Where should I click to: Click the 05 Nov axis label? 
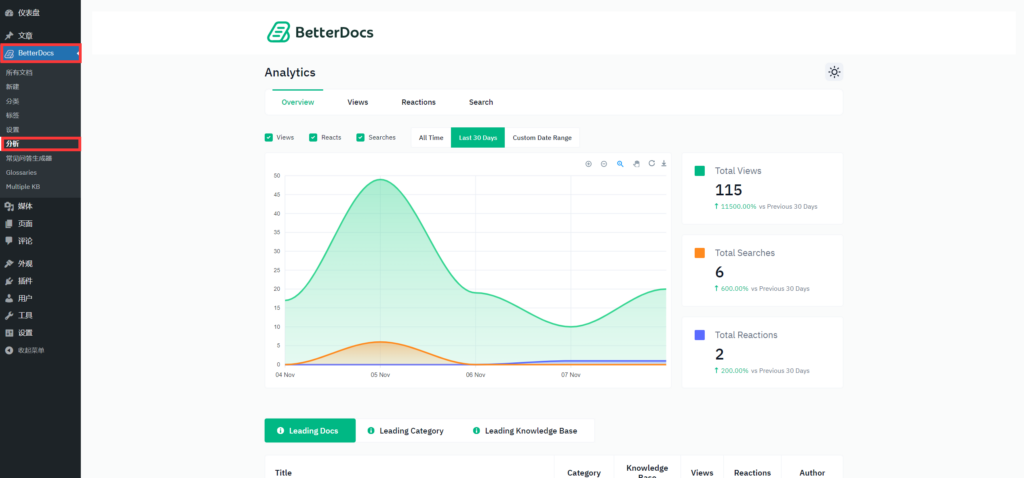click(x=380, y=375)
